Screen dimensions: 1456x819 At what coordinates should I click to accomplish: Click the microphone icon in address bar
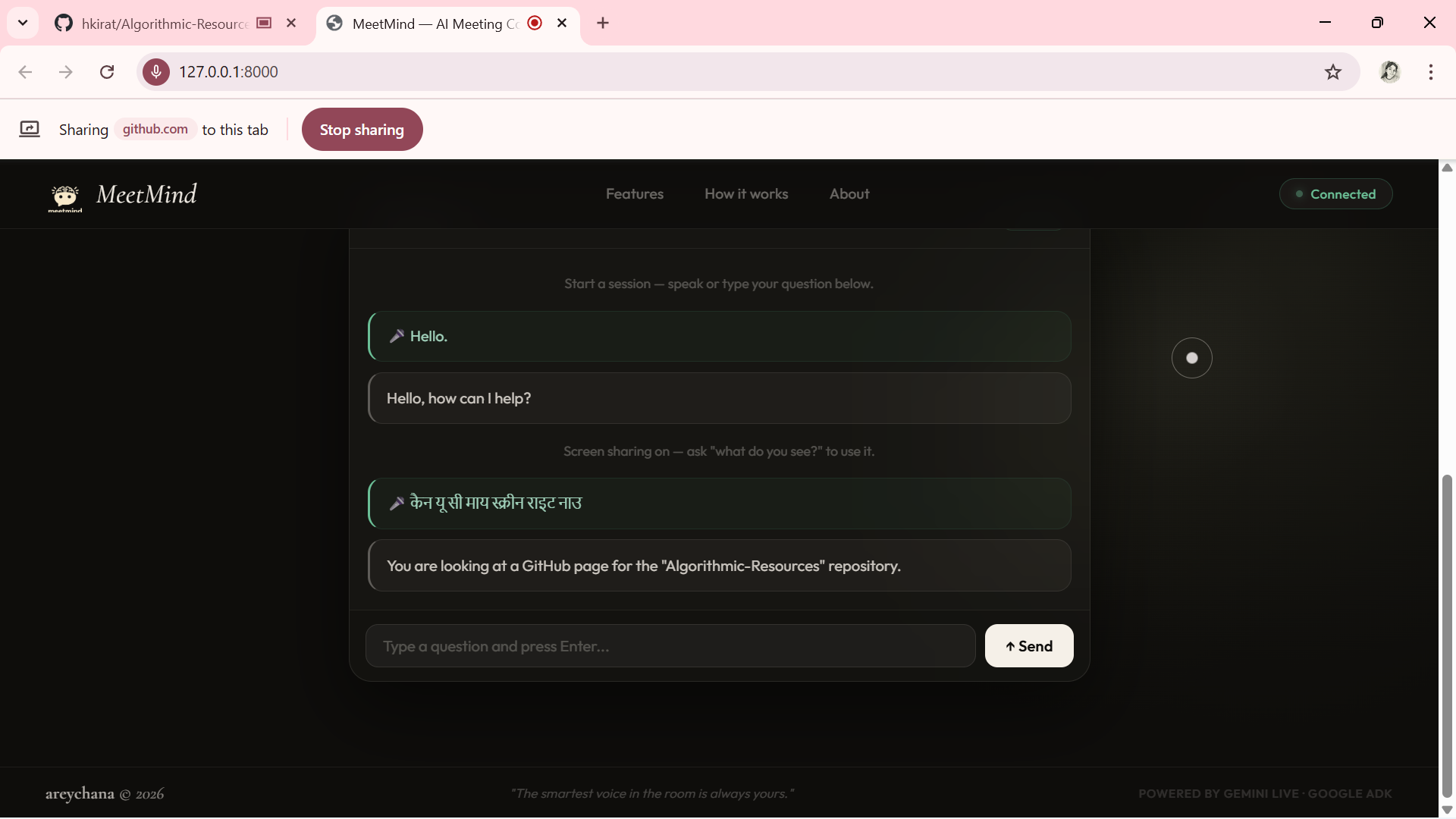pos(156,72)
